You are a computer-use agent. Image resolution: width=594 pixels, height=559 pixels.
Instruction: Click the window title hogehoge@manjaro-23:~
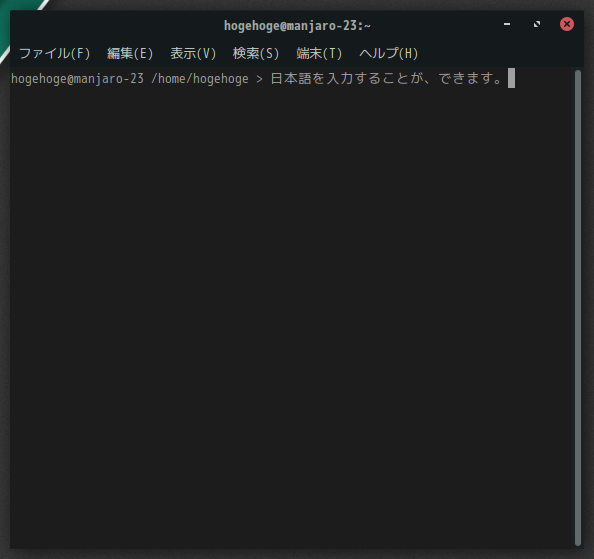tap(297, 26)
